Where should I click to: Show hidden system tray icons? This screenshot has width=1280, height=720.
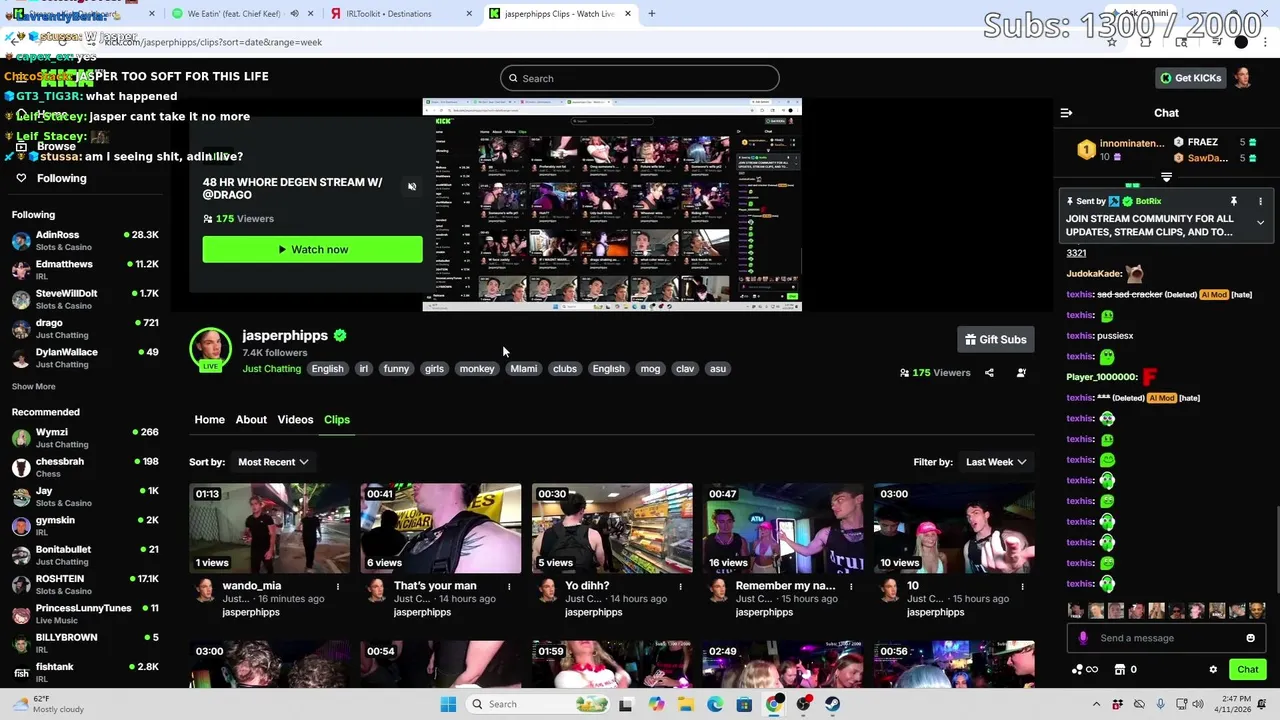click(1096, 704)
